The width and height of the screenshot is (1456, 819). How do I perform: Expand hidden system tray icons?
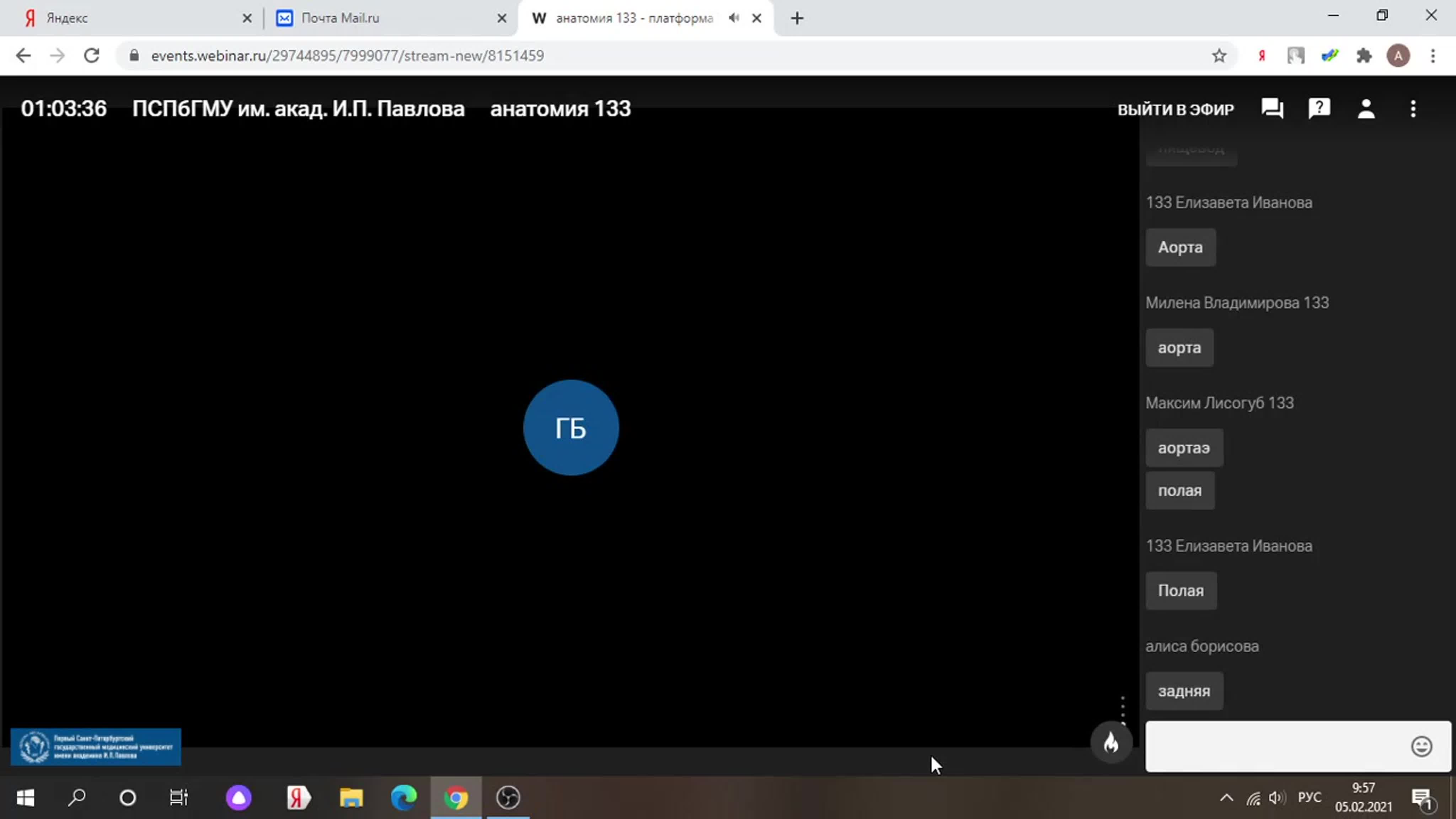point(1226,798)
